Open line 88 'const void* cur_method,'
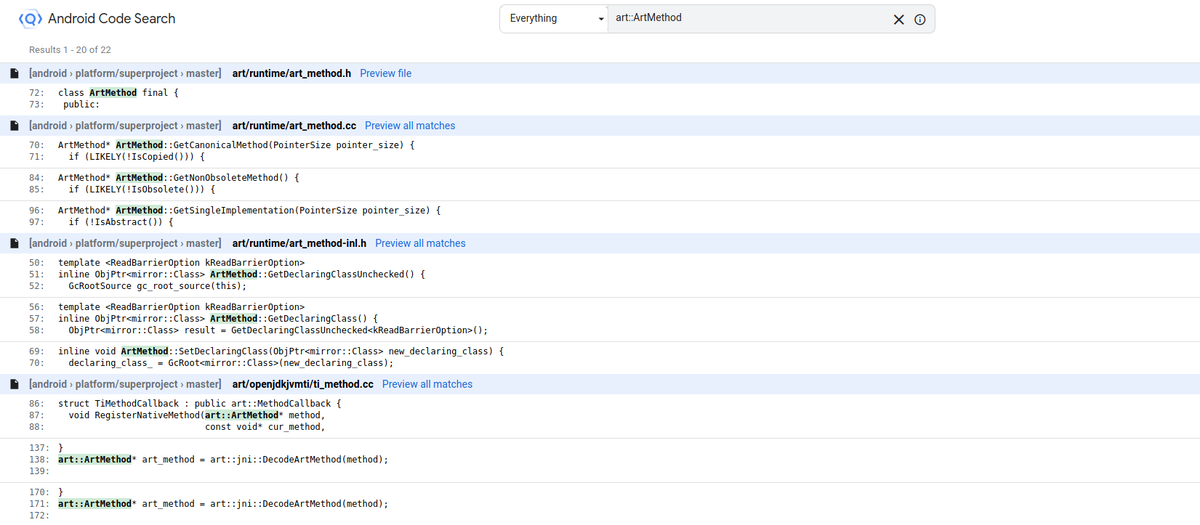This screenshot has width=1200, height=525. [x=265, y=427]
